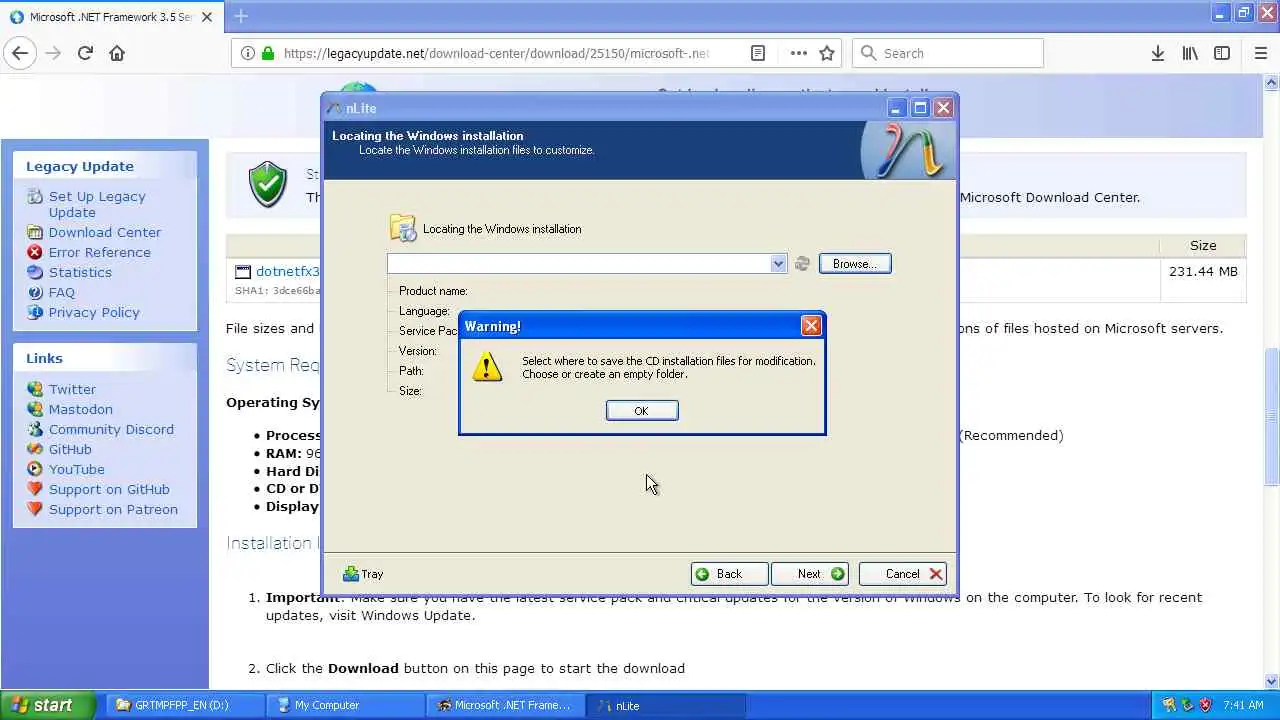Screen dimensions: 1280x720
Task: Click the 7:41 AM system clock
Action: tap(1244, 705)
